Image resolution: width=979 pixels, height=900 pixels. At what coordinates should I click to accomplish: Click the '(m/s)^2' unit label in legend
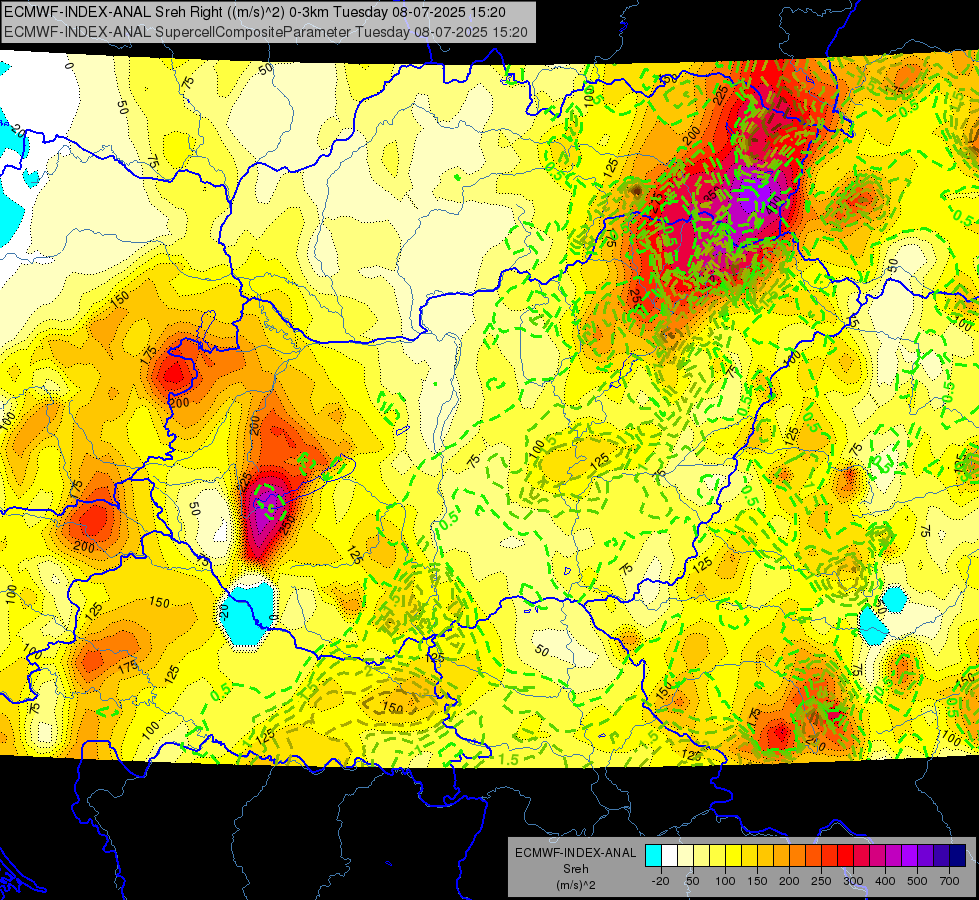click(575, 885)
